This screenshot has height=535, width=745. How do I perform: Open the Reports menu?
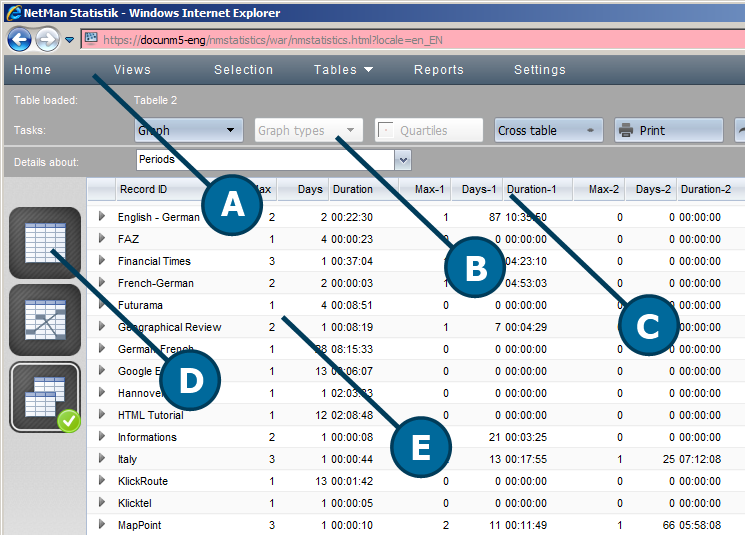[x=439, y=70]
